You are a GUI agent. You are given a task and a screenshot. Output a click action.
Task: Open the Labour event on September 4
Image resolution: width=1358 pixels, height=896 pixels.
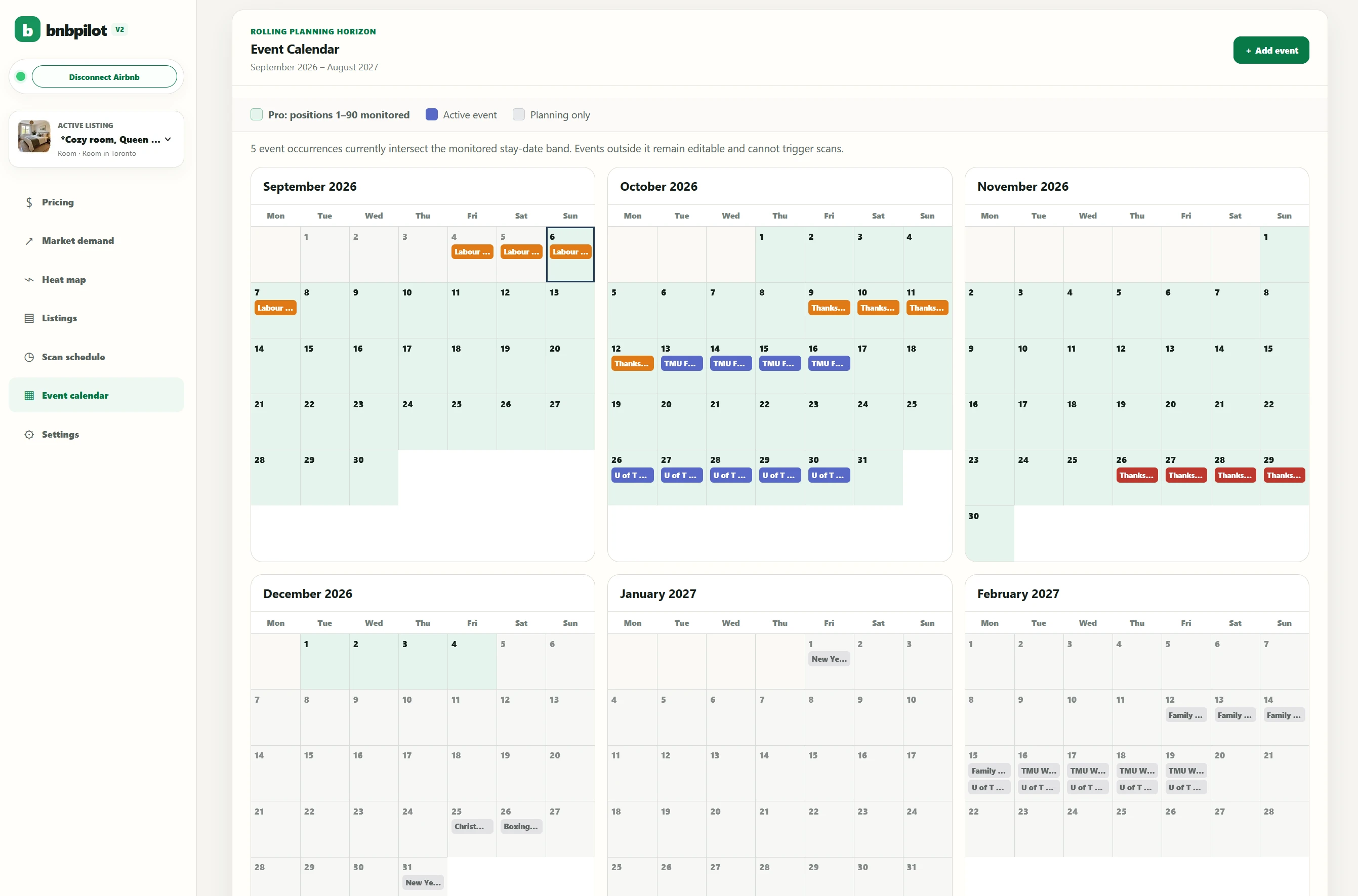(x=472, y=252)
